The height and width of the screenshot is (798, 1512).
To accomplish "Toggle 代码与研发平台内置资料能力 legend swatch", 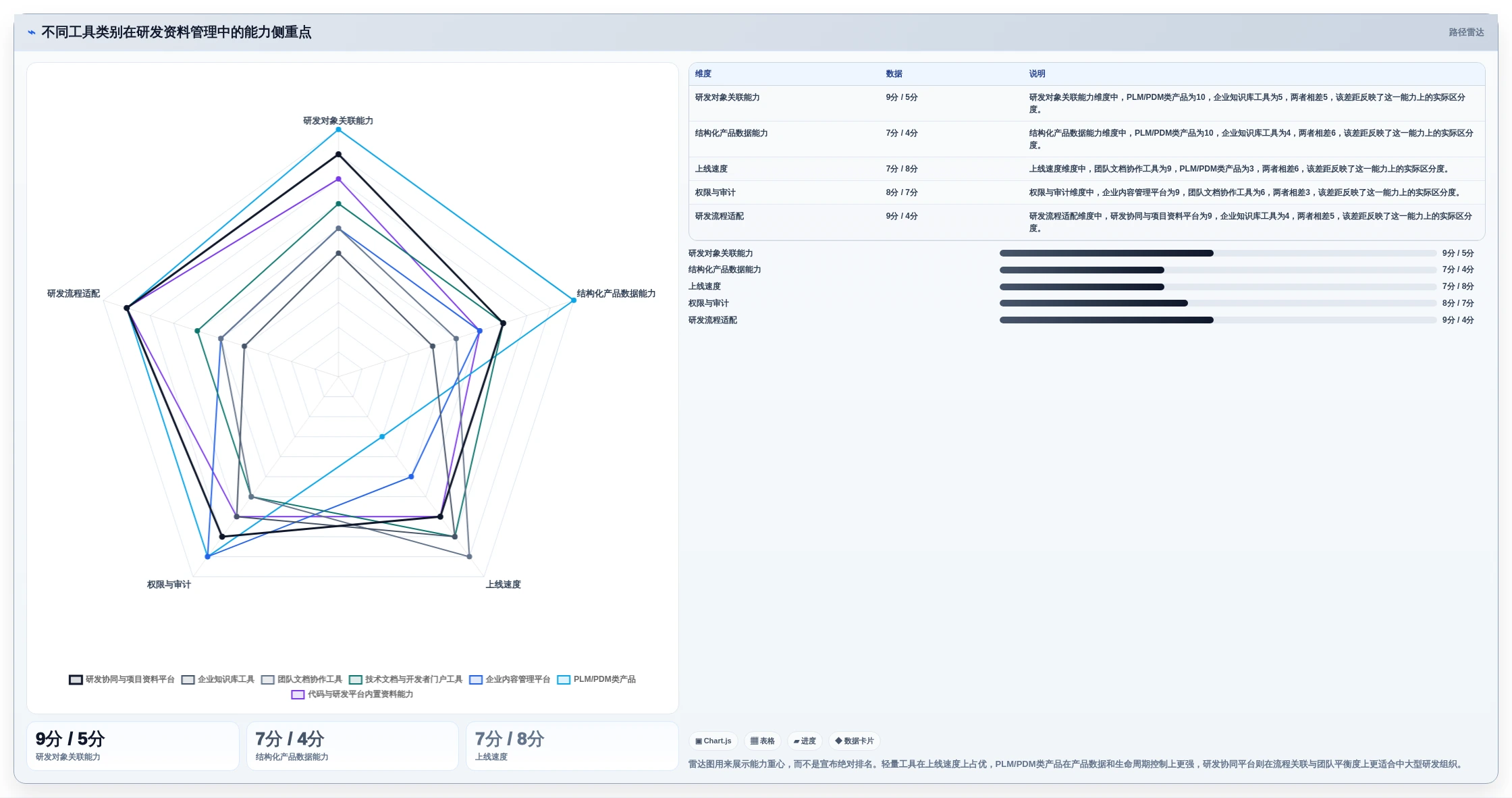I will 298,694.
